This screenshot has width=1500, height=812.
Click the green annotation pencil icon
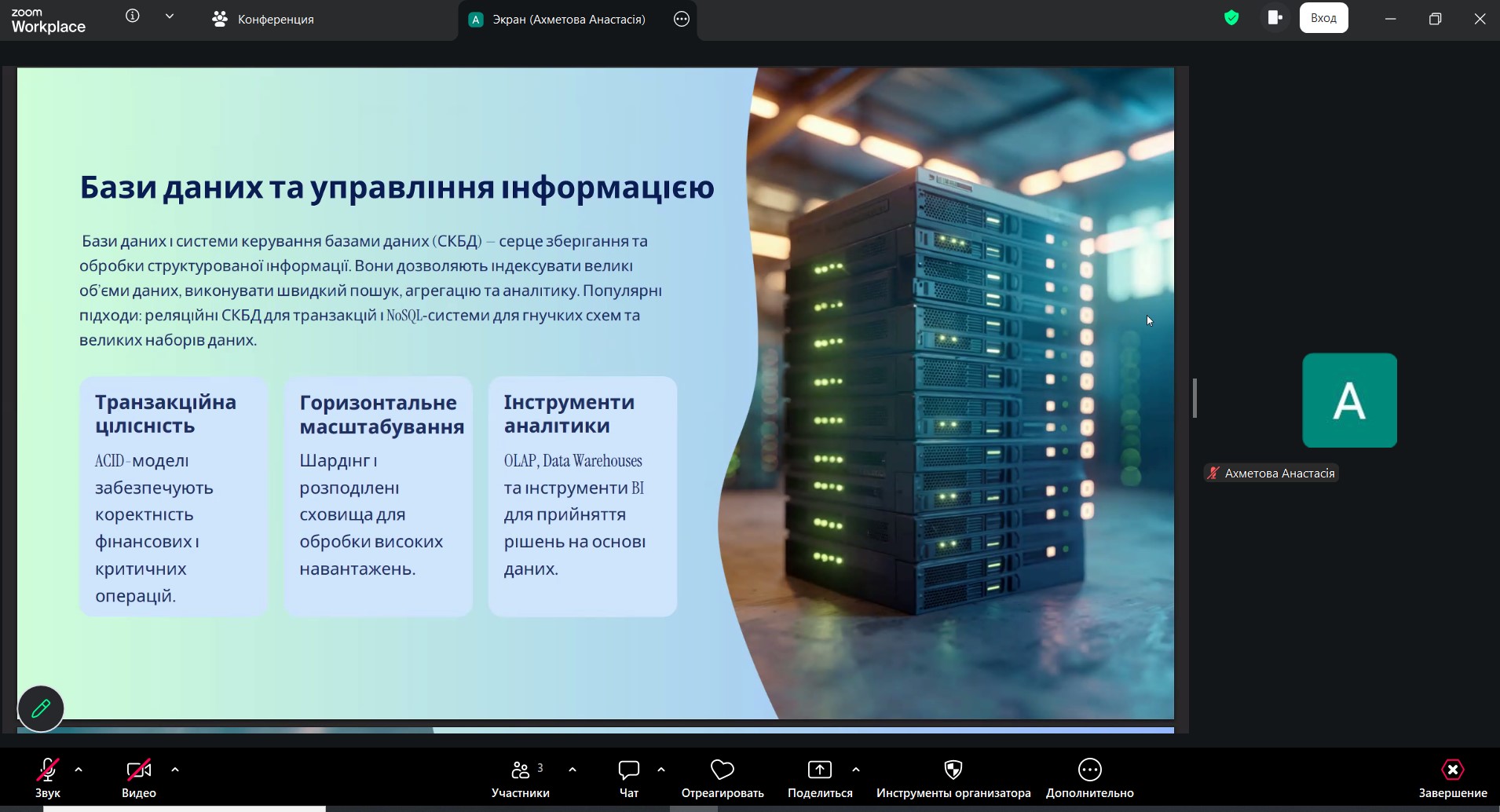pyautogui.click(x=41, y=708)
